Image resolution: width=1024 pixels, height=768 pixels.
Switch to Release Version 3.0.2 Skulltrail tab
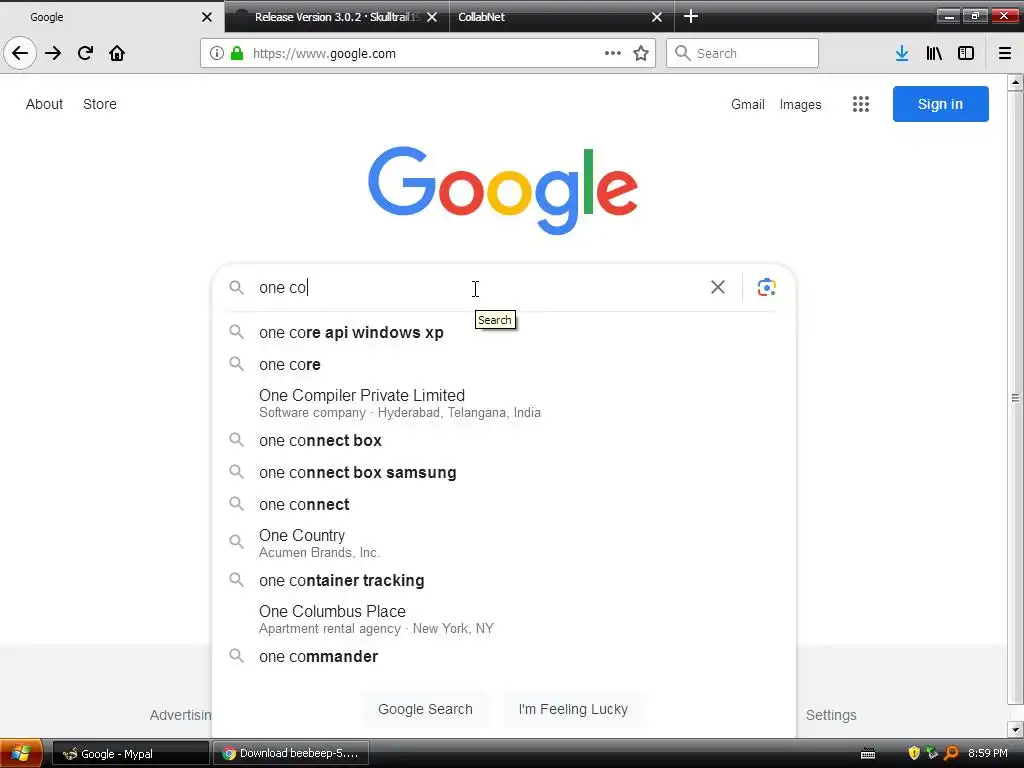click(x=337, y=17)
